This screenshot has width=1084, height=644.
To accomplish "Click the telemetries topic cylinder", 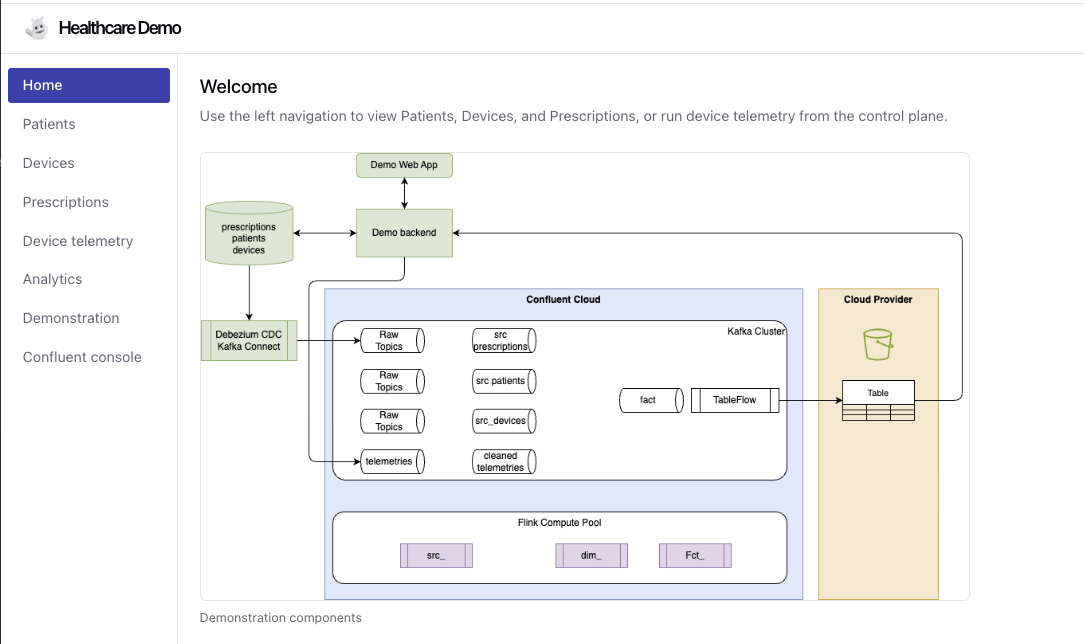I will point(392,461).
